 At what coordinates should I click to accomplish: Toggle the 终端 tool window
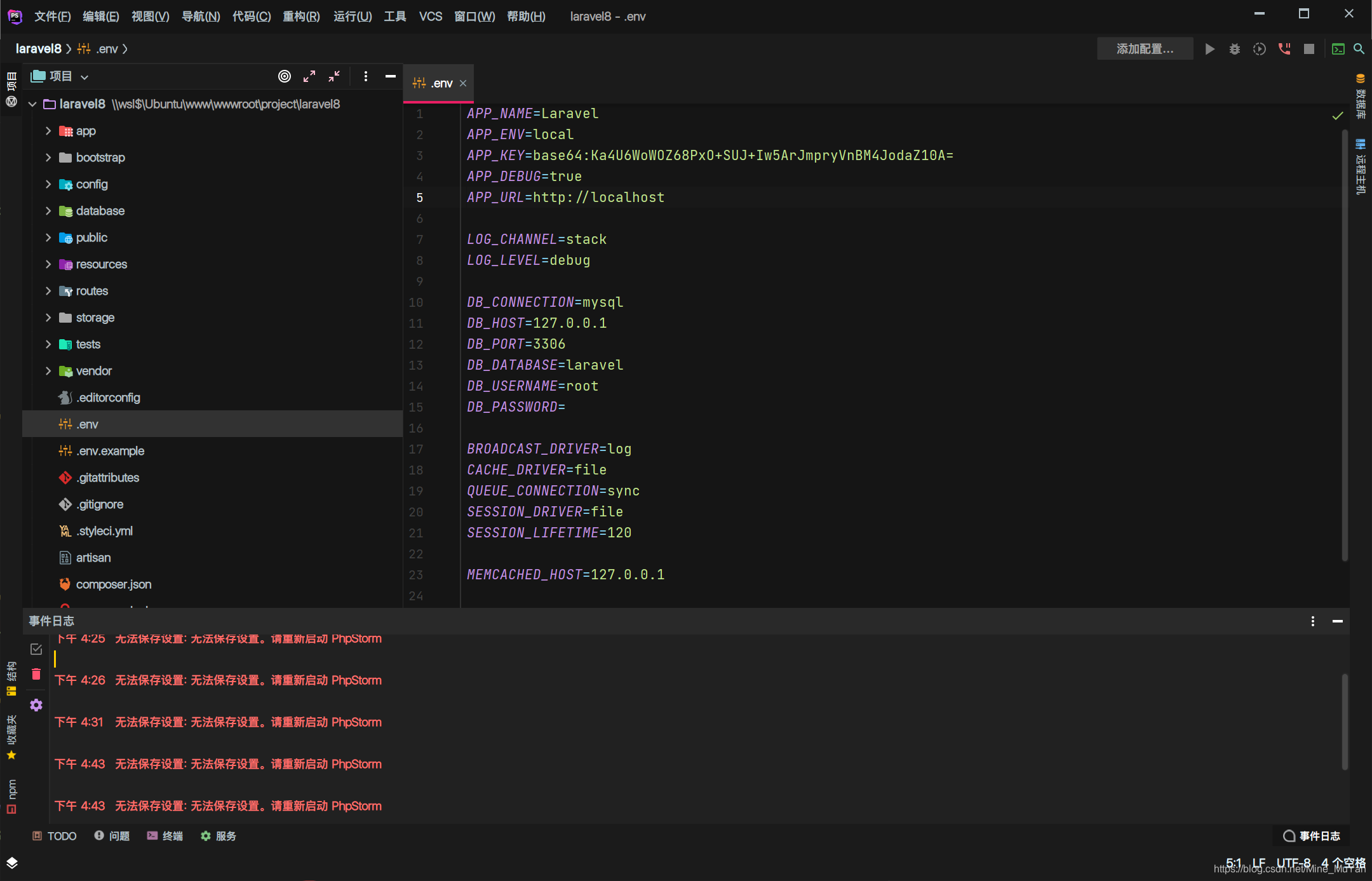[x=165, y=836]
